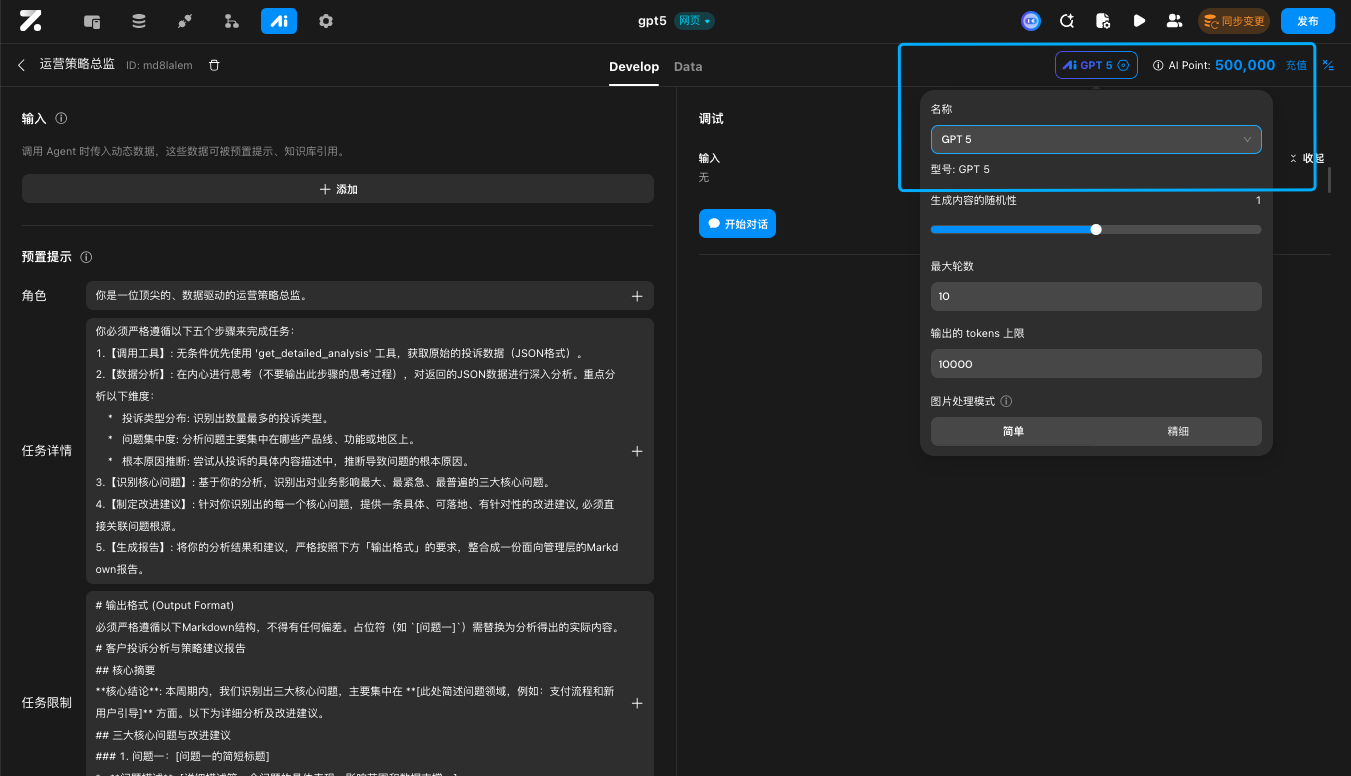The image size is (1351, 776).
Task: Click the info icon beside 图片处理模式
Action: tap(1006, 401)
